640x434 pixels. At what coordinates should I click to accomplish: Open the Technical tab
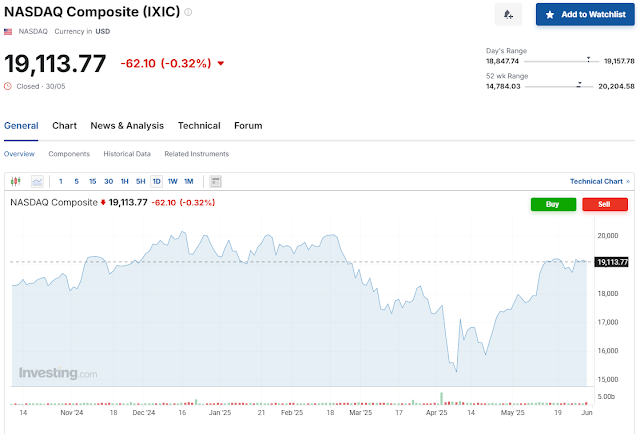tap(199, 126)
